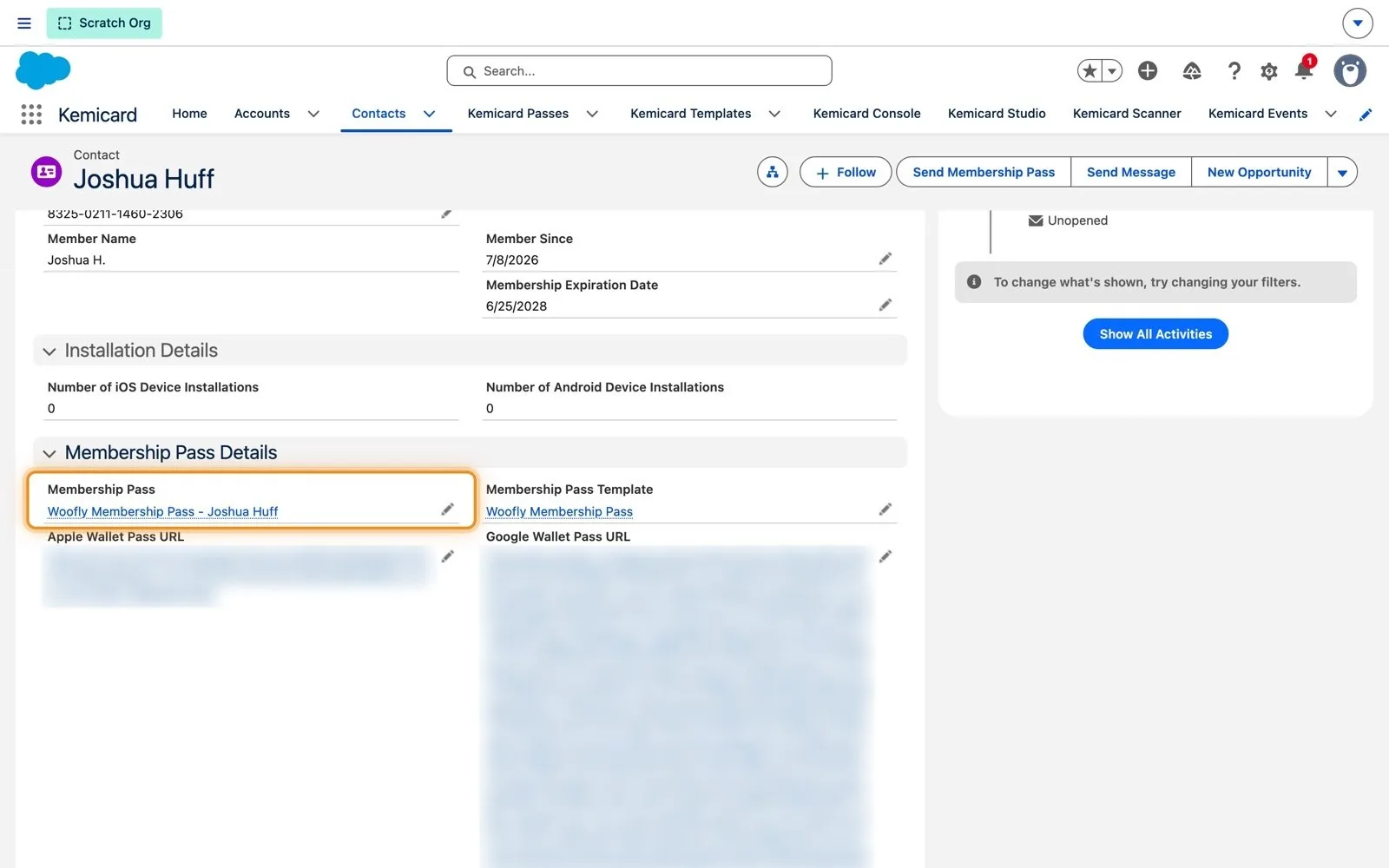Image resolution: width=1389 pixels, height=868 pixels.
Task: Click the New Opportunity button
Action: 1259,172
